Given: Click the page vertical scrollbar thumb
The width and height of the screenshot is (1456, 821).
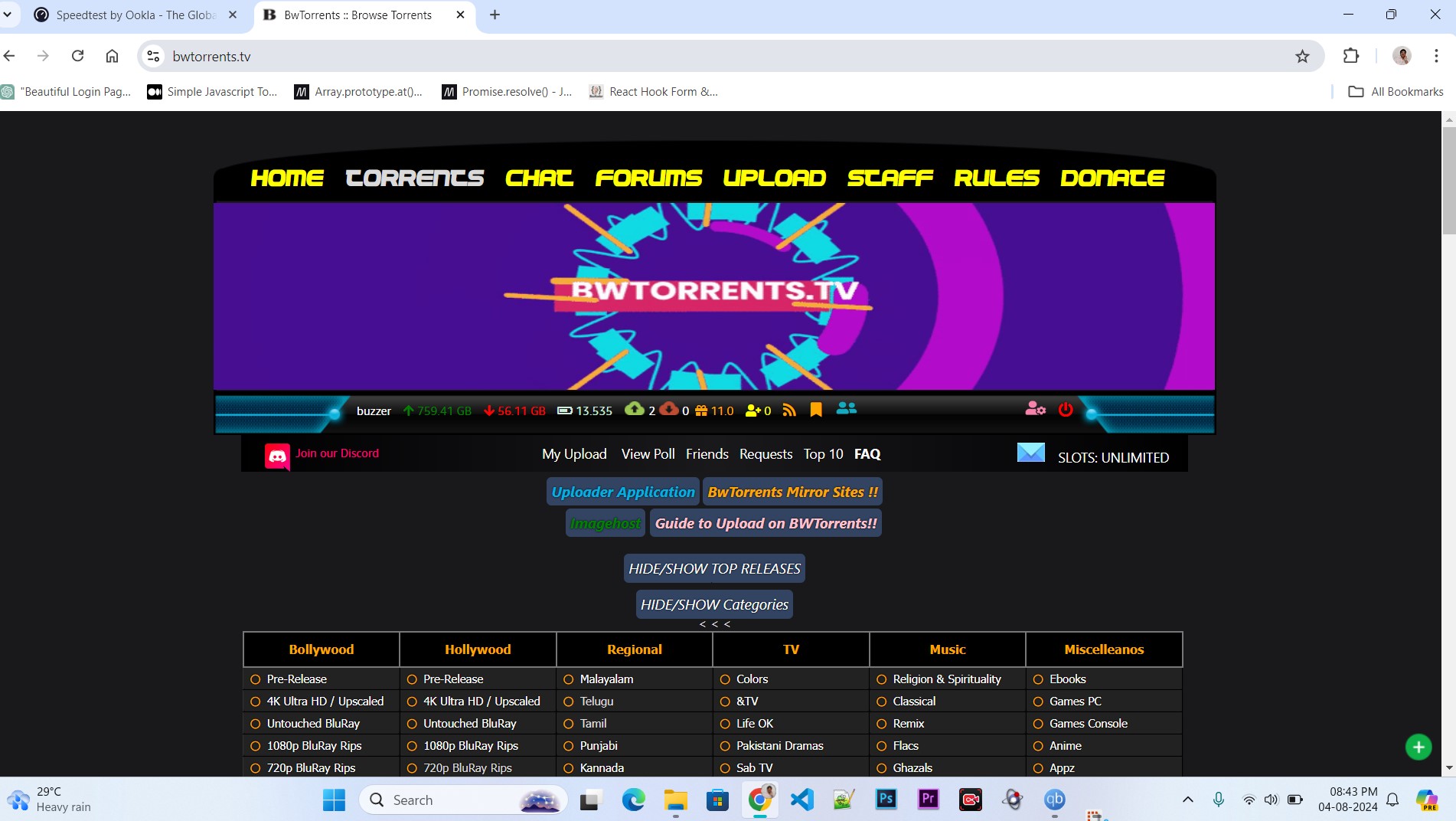Looking at the screenshot, I should [1448, 180].
